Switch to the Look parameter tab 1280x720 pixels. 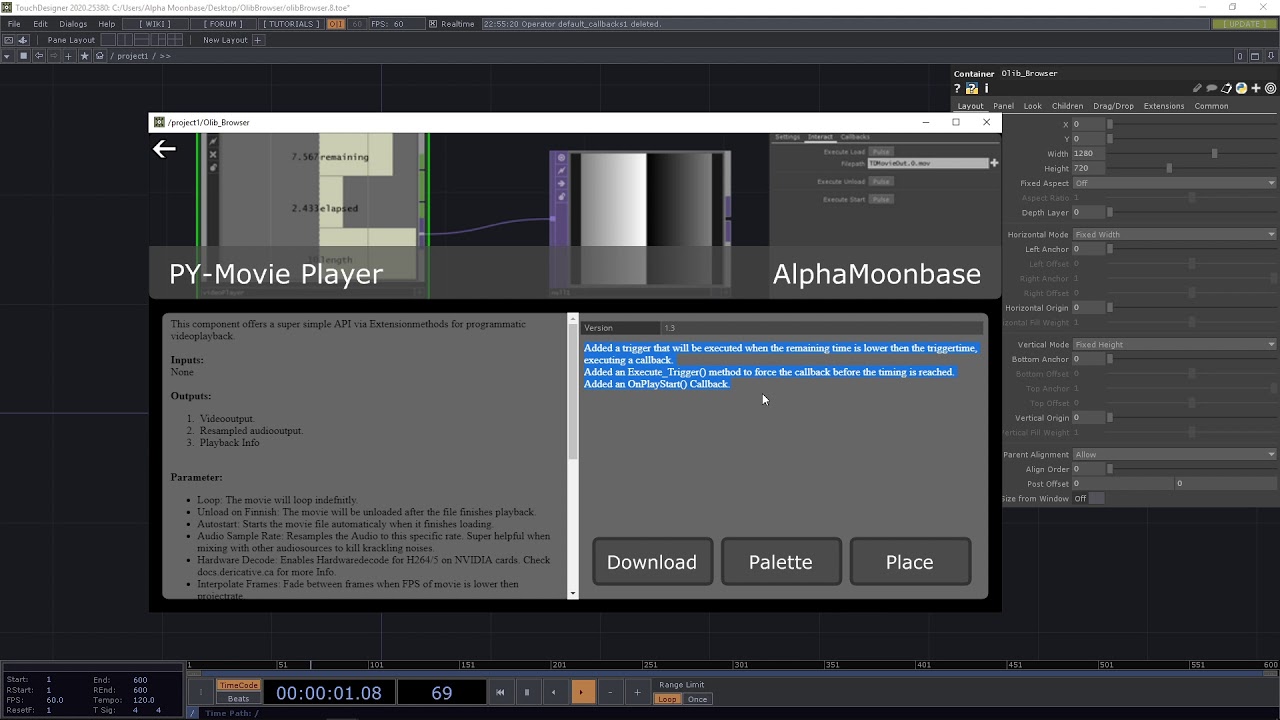point(1032,106)
